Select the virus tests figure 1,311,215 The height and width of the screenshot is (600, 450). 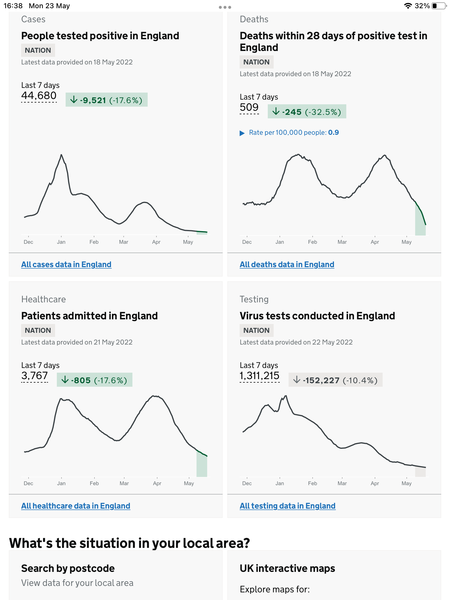(259, 376)
